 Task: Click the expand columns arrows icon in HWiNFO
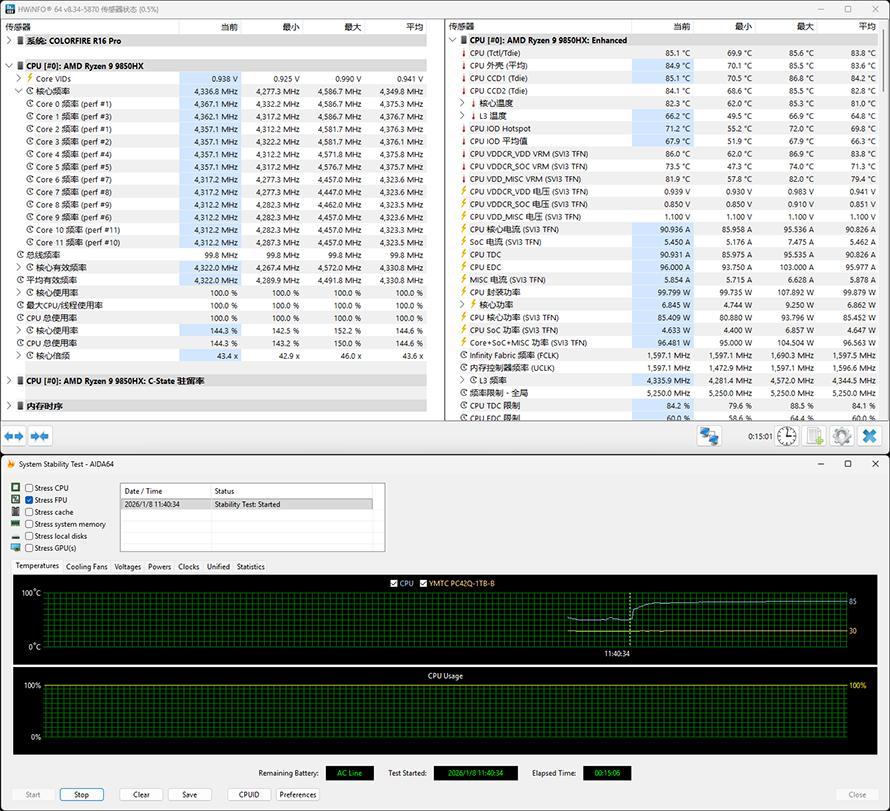[x=14, y=436]
